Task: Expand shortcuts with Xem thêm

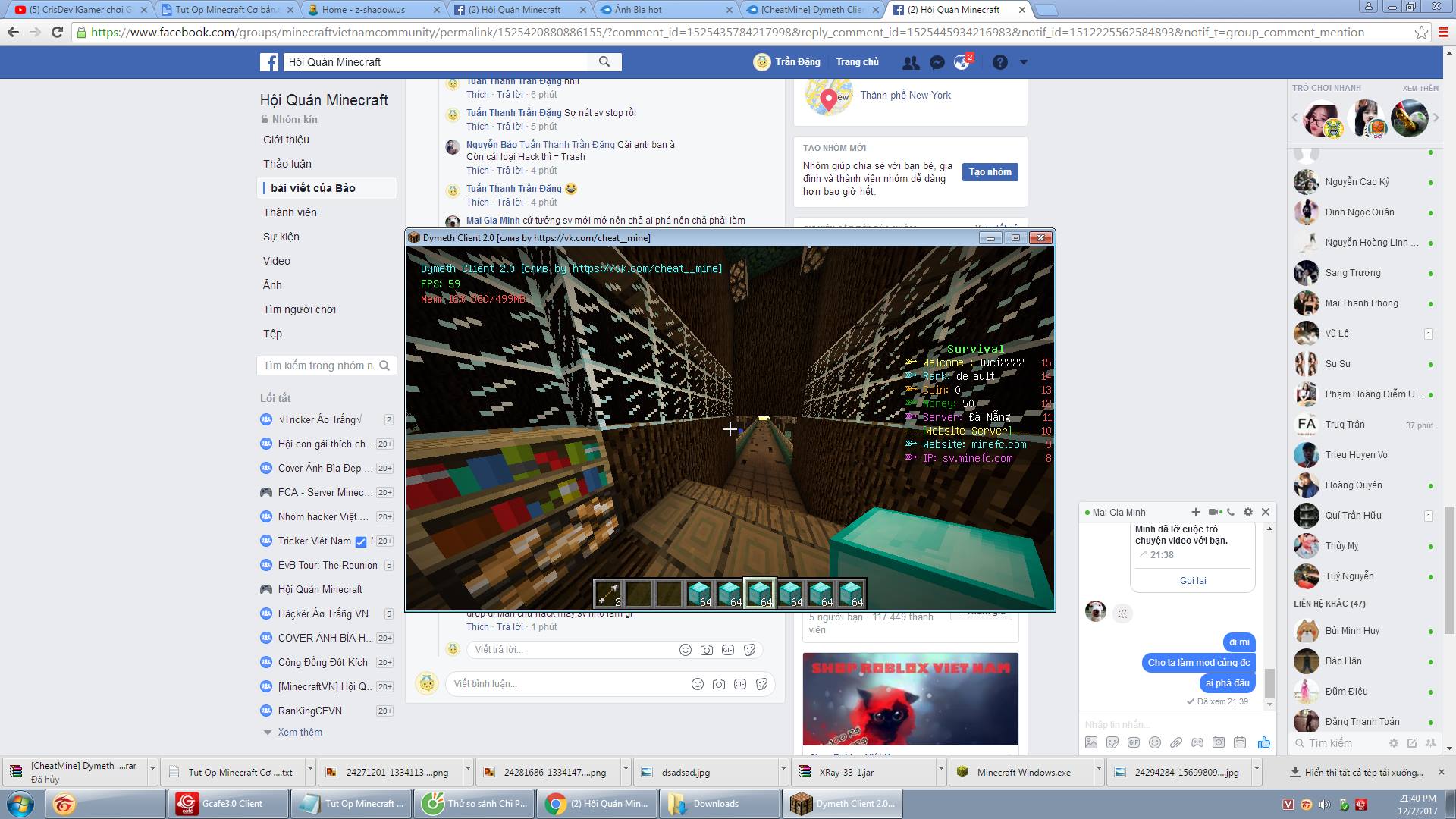Action: (x=300, y=732)
